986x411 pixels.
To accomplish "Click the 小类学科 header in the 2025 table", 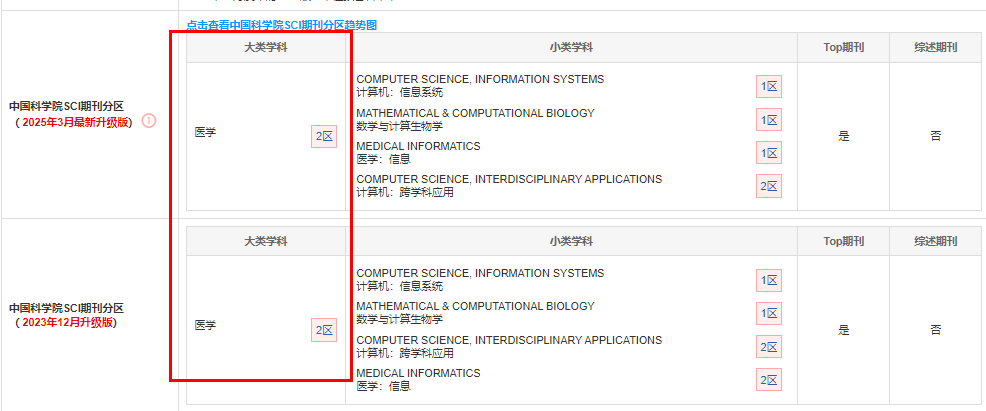I will (571, 48).
